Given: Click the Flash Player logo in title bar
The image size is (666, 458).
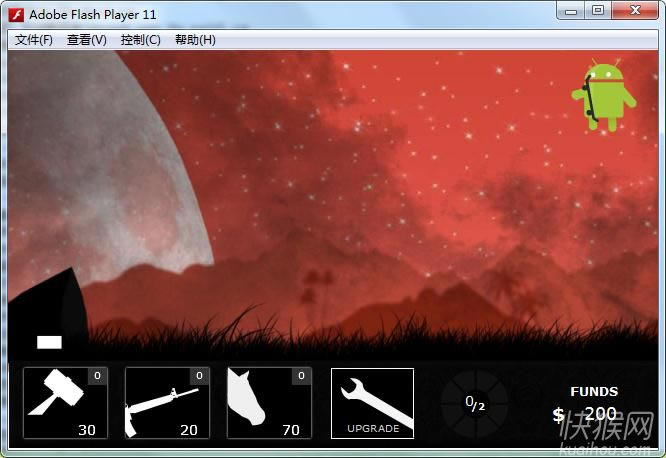Looking at the screenshot, I should [x=16, y=15].
